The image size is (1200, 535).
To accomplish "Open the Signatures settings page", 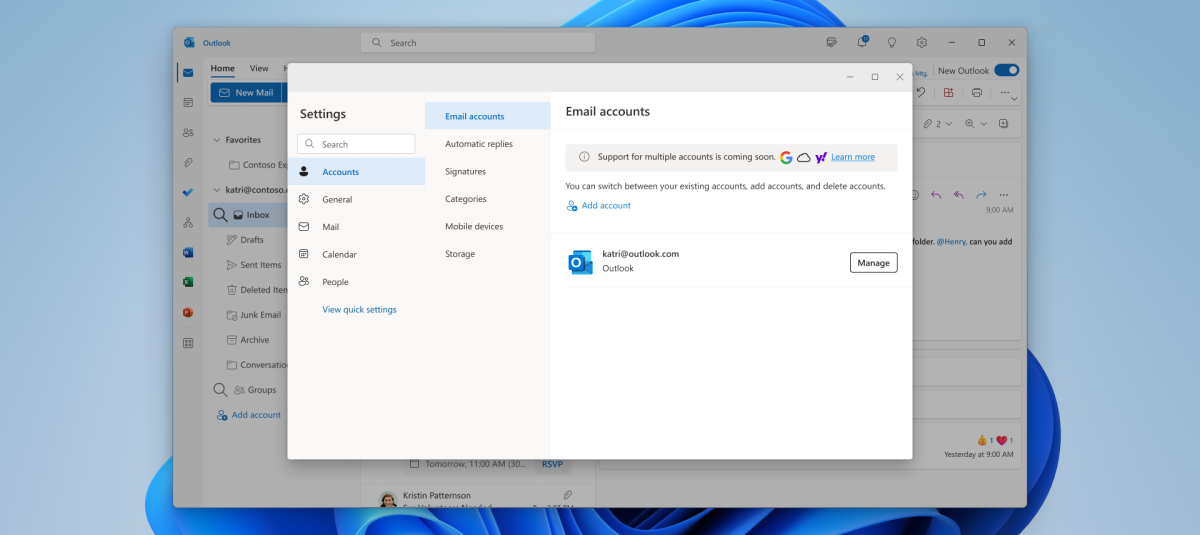I will pyautogui.click(x=465, y=172).
